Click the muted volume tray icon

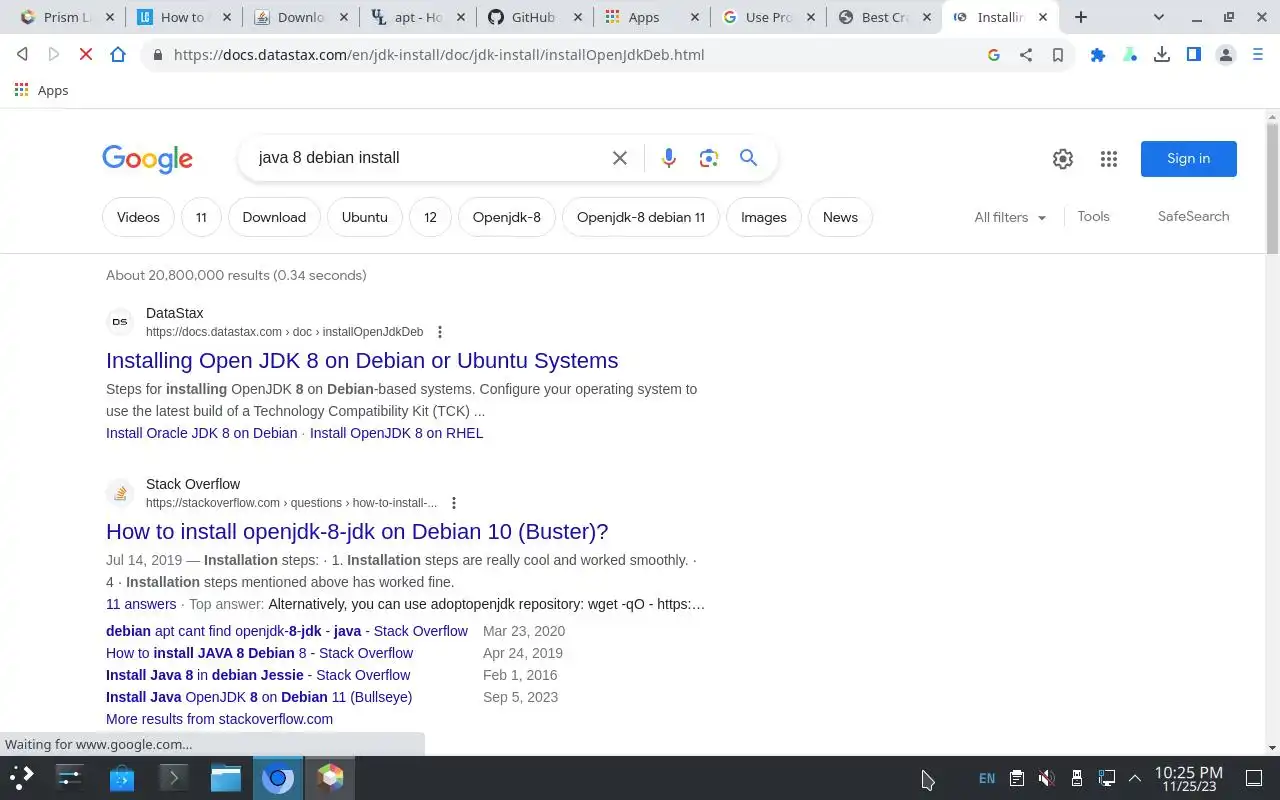[x=1046, y=778]
